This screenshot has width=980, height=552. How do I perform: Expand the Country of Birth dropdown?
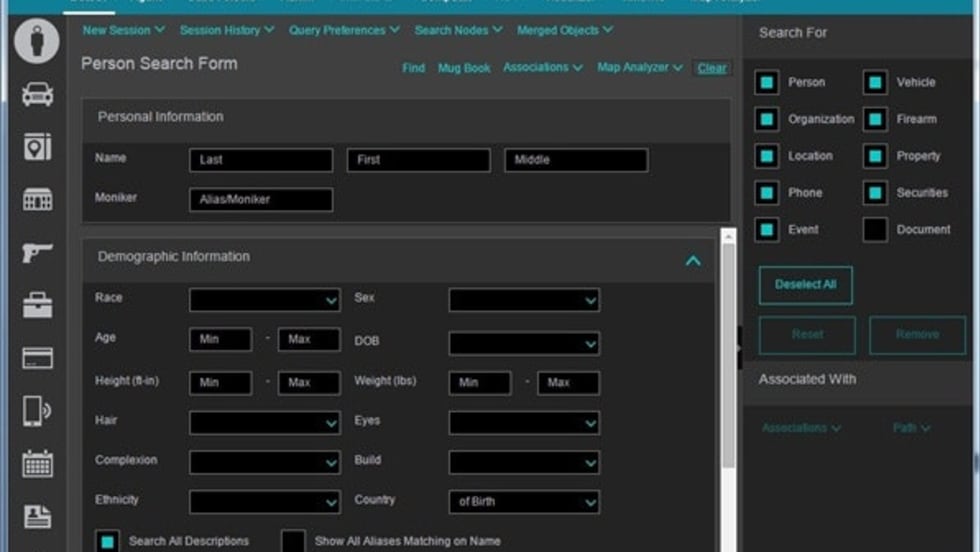point(524,502)
